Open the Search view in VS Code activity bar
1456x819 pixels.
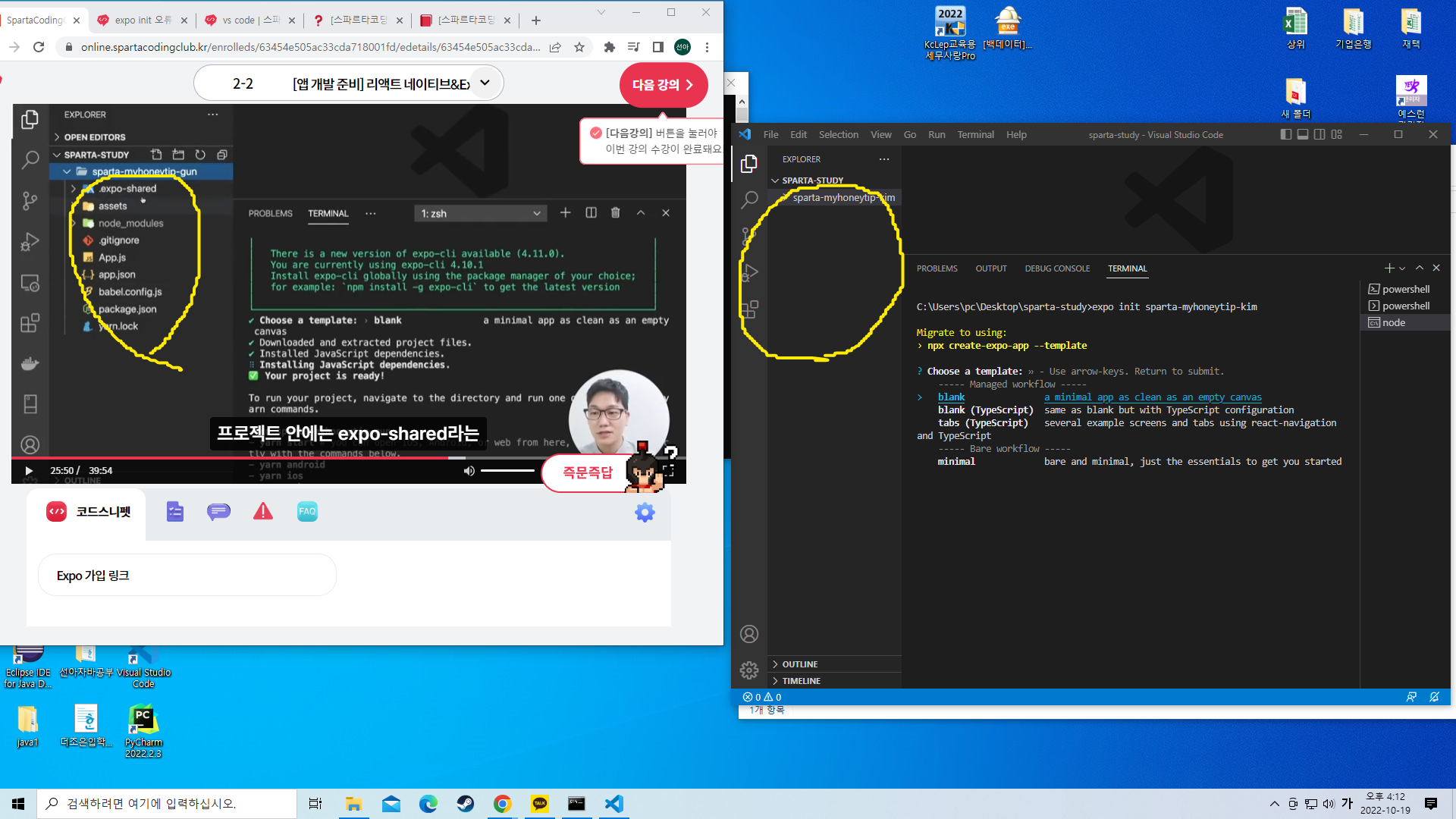[x=749, y=199]
